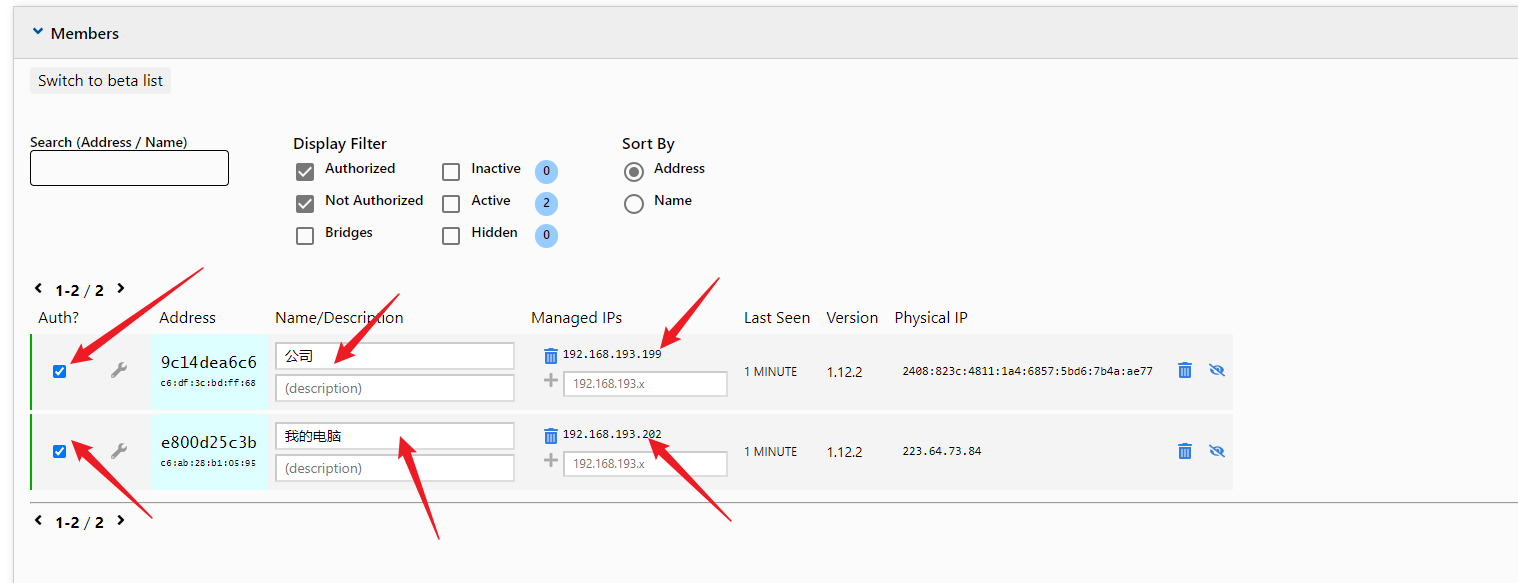This screenshot has width=1518, height=583.
Task: Focus the Search Address / Name field
Action: tap(129, 168)
